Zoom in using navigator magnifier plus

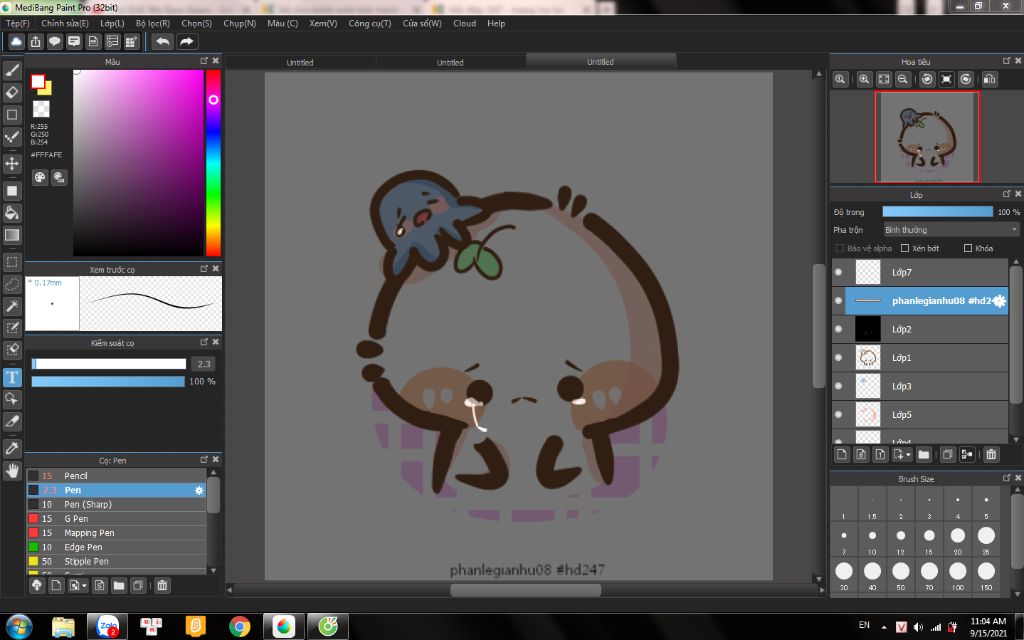tap(864, 79)
